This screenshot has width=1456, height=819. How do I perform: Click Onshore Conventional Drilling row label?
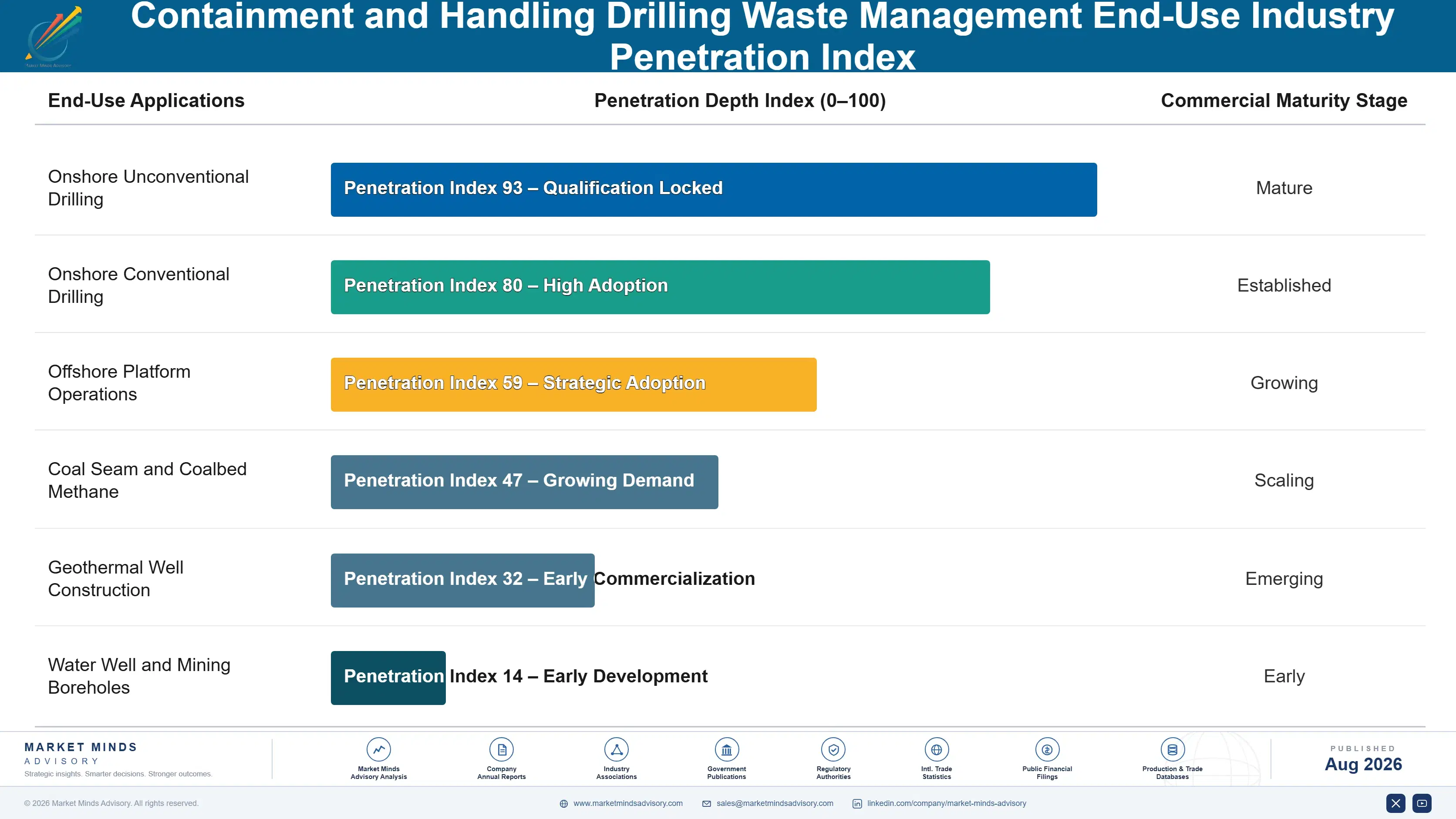coord(138,285)
